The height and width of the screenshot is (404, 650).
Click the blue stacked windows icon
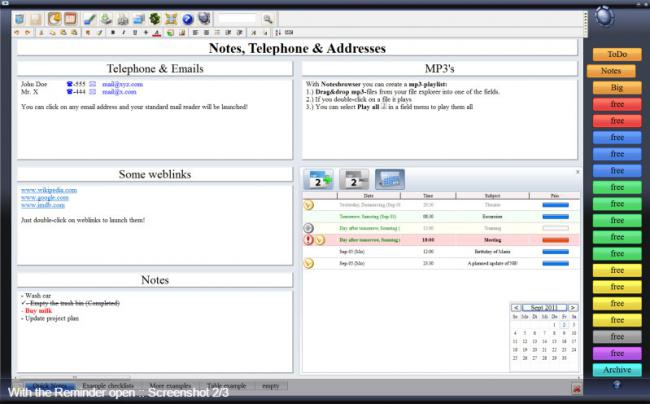click(x=139, y=19)
